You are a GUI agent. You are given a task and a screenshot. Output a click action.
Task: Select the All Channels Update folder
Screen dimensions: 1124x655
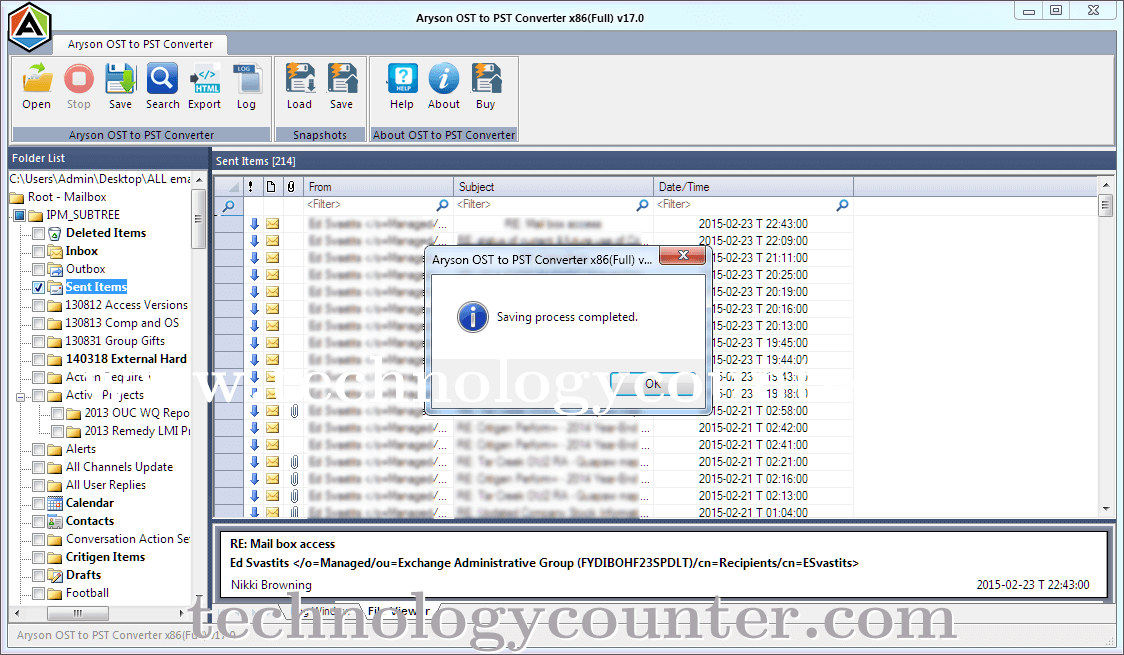click(119, 467)
